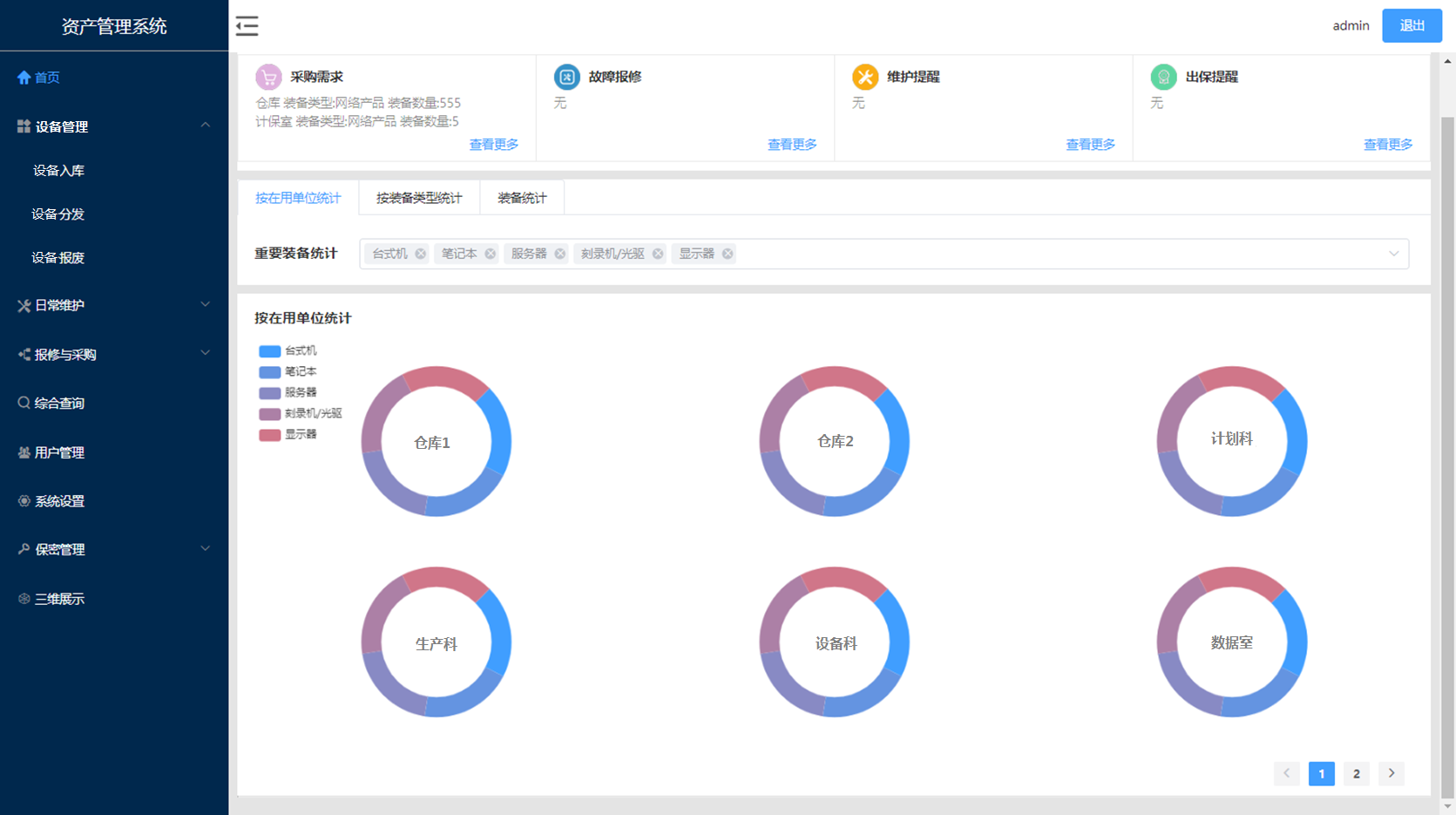Switch to 按在用单位统计 tab
The width and height of the screenshot is (1456, 815).
[x=298, y=198]
